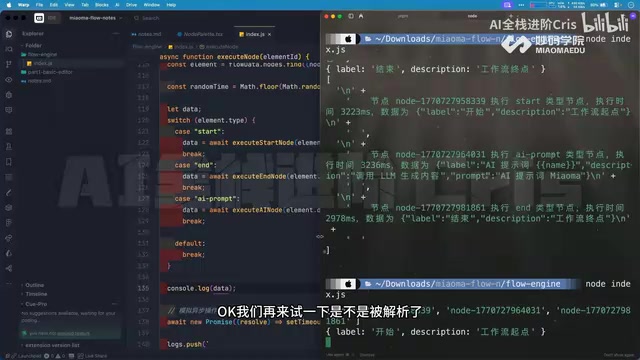Click the eye icon in the activity bar
The width and height of the screenshot is (640, 360).
point(9,80)
